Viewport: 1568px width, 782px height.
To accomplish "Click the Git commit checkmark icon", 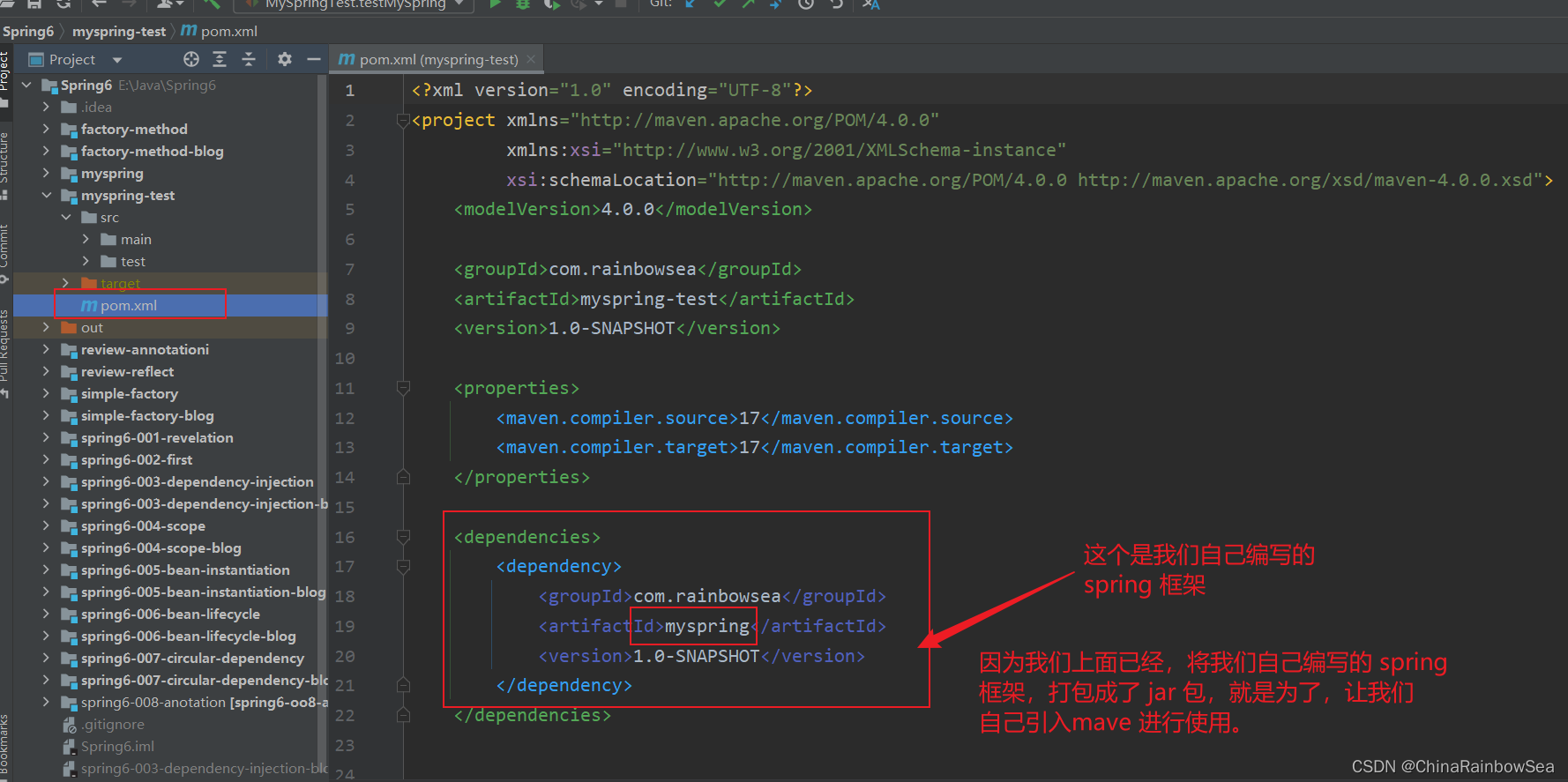I will click(x=720, y=4).
